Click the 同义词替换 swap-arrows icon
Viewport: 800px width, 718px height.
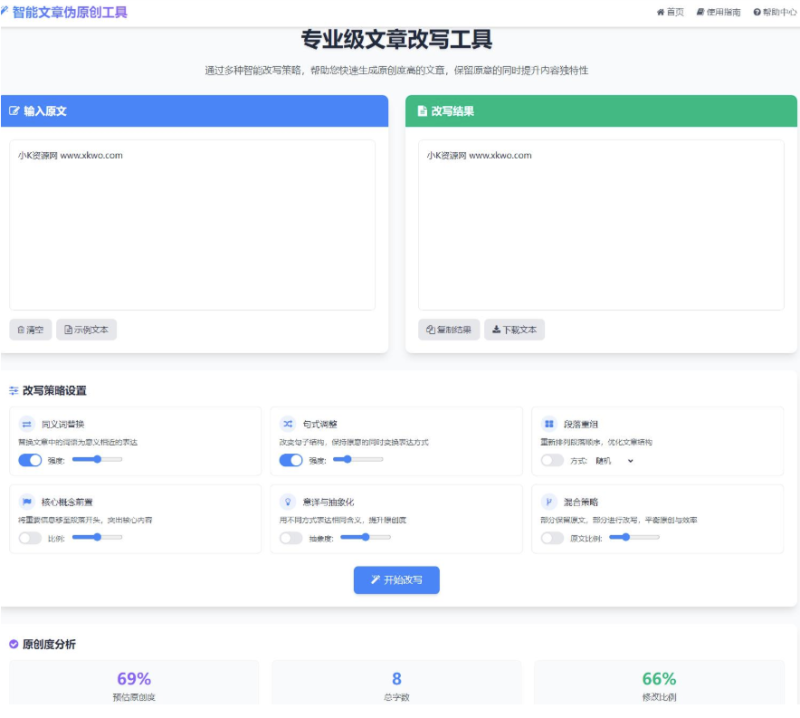pyautogui.click(x=27, y=424)
